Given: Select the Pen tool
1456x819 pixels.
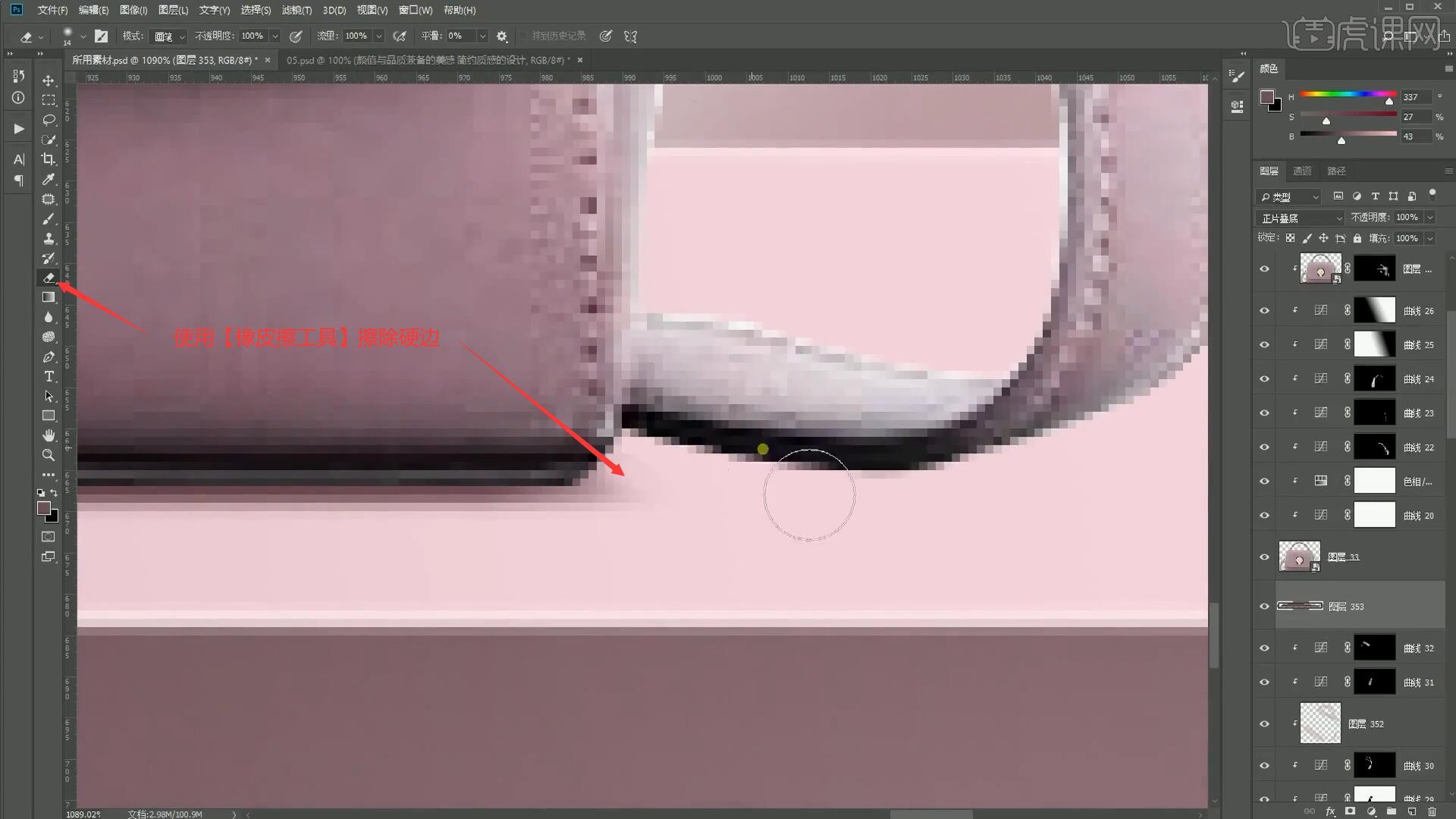Looking at the screenshot, I should pyautogui.click(x=49, y=356).
